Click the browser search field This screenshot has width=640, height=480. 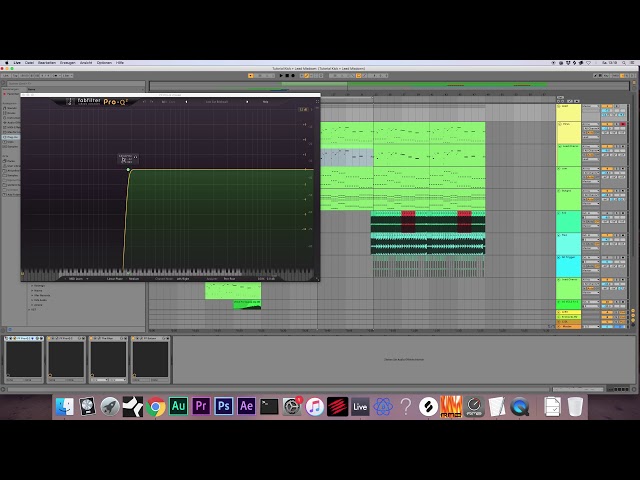[76, 83]
